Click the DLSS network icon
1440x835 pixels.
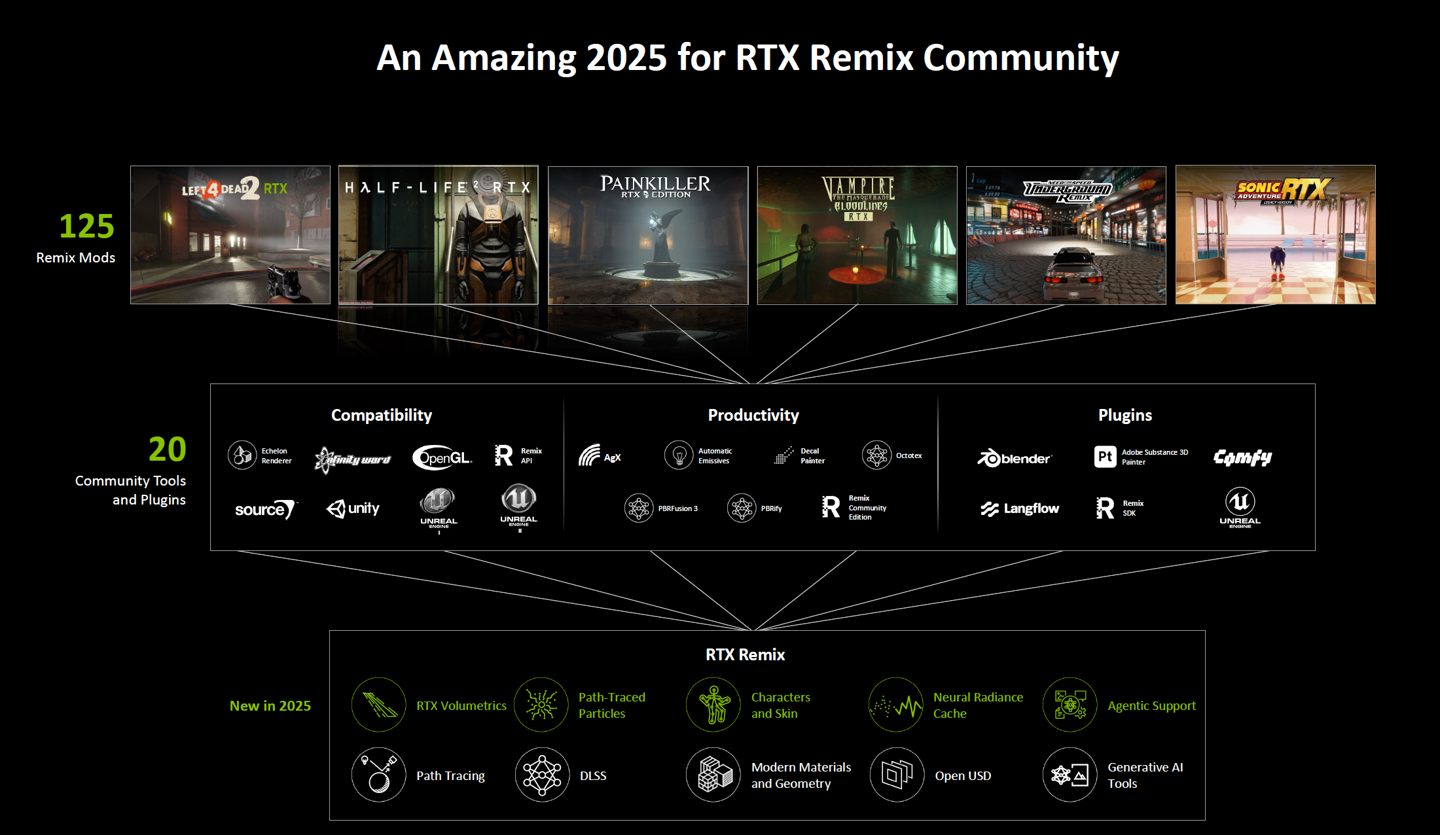pyautogui.click(x=541, y=775)
